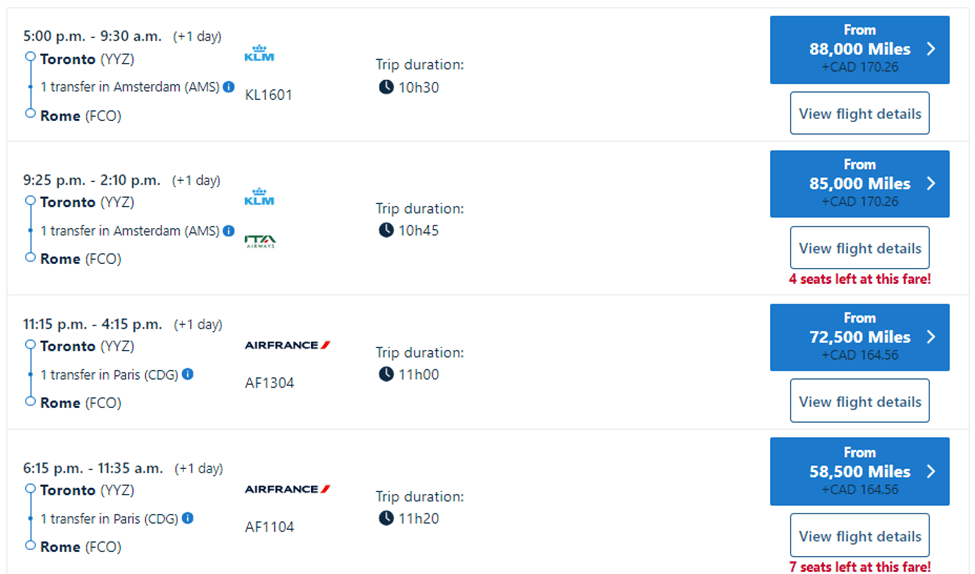Click the KLM logo on flight KL1601
The width and height of the screenshot is (975, 574).
tap(259, 54)
